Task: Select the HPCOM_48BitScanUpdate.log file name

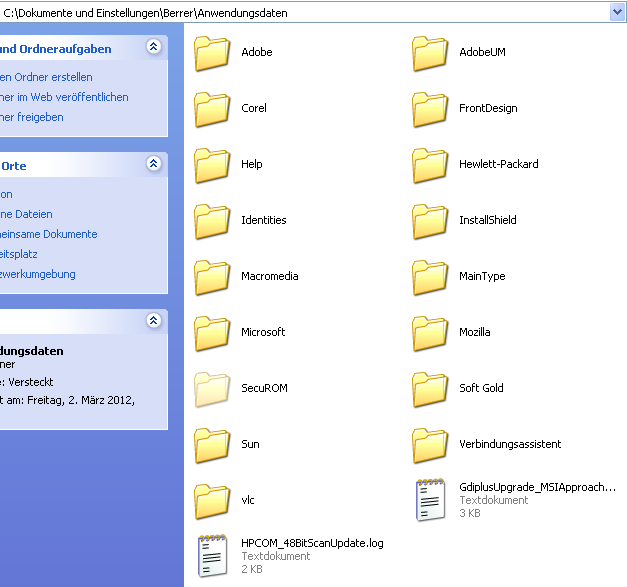Action: click(x=312, y=543)
